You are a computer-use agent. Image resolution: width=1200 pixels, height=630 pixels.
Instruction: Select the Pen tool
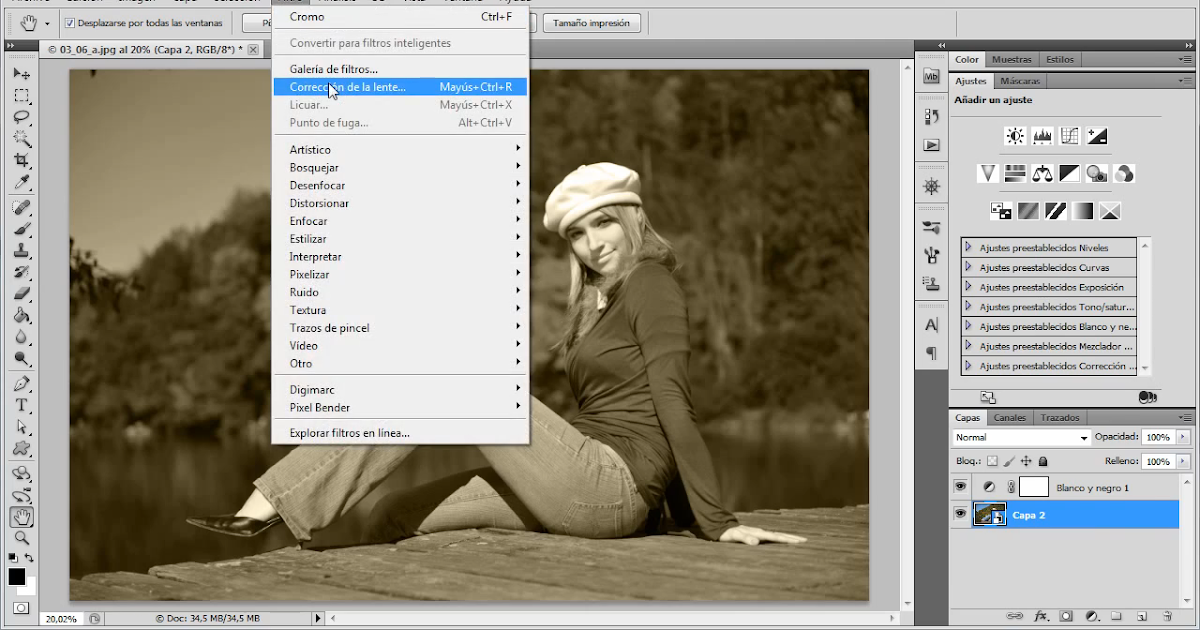(x=21, y=384)
